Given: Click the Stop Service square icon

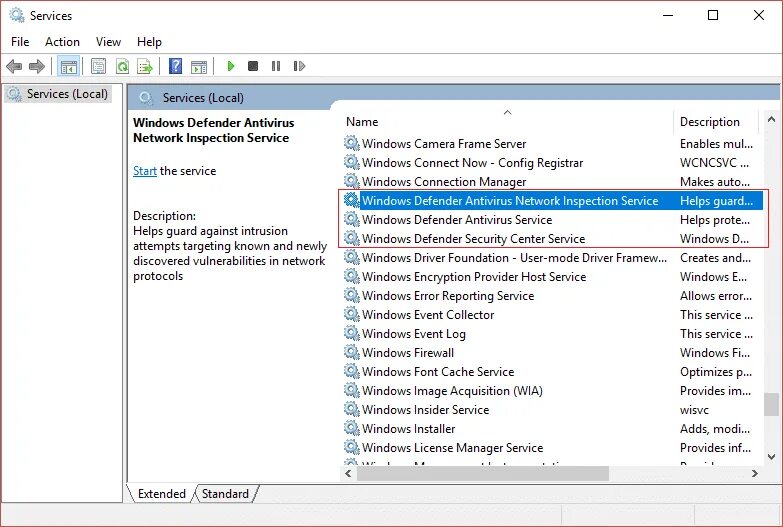Looking at the screenshot, I should click(253, 66).
